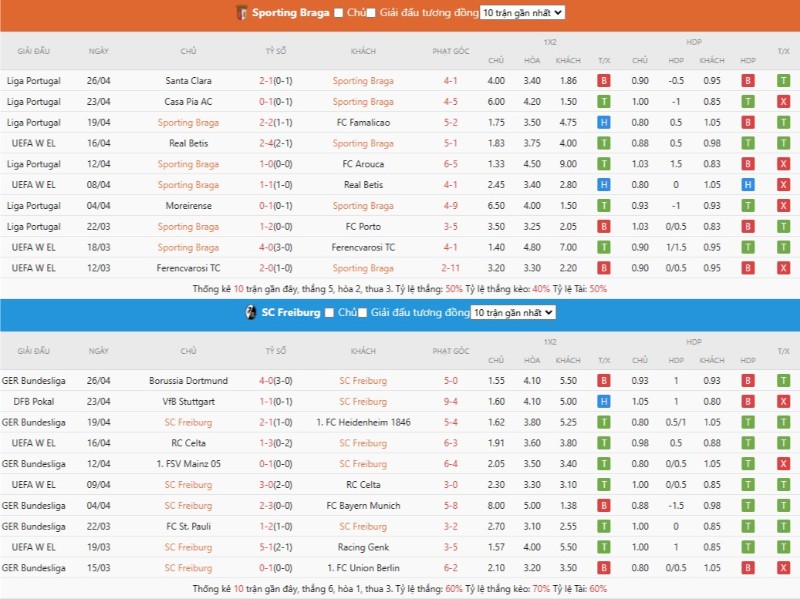Click score 2-3(0-0) in Bayern Munich row
Image resolution: width=800 pixels, height=599 pixels.
pos(276,506)
